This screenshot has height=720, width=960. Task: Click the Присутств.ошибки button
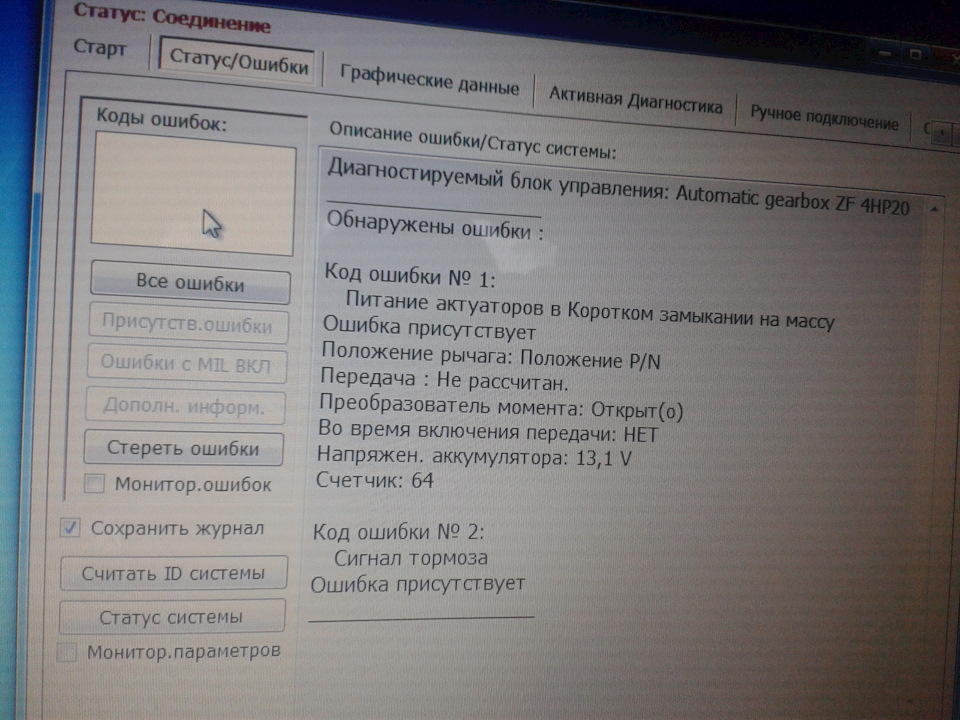point(187,323)
